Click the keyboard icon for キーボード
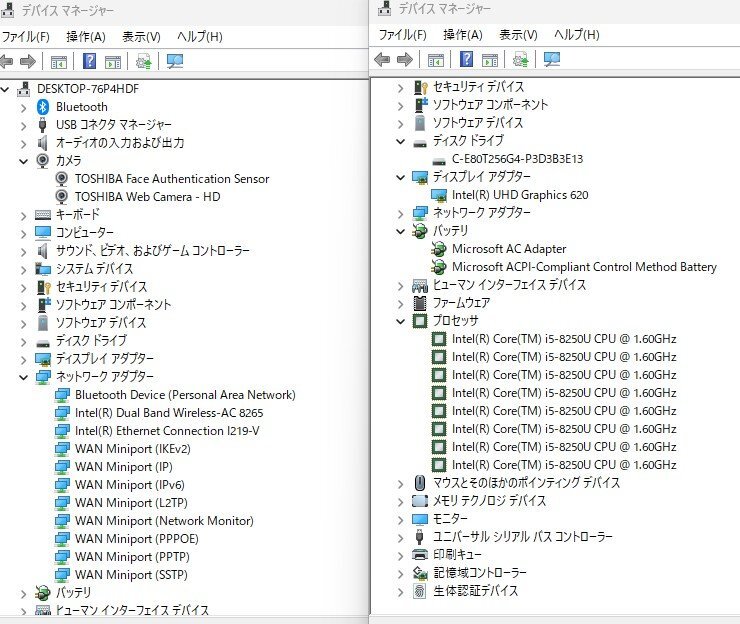740x624 pixels. click(x=42, y=215)
